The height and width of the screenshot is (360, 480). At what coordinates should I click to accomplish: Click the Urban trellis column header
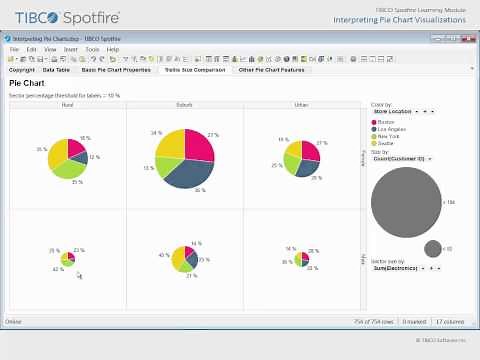(x=302, y=105)
